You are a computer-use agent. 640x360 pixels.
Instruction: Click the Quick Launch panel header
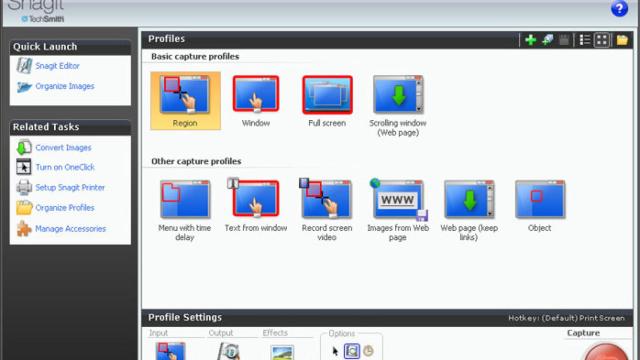point(70,47)
